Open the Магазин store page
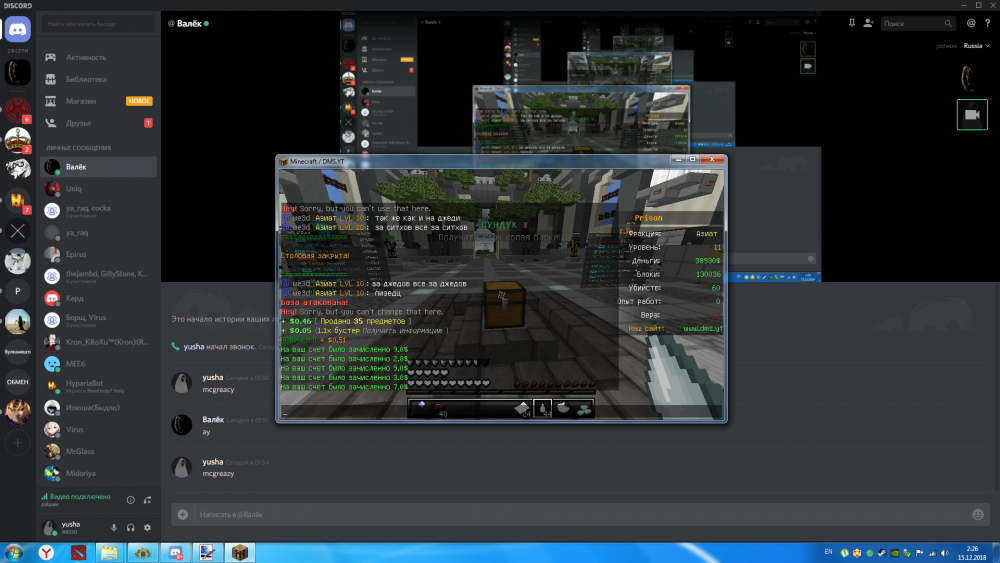 tap(81, 101)
